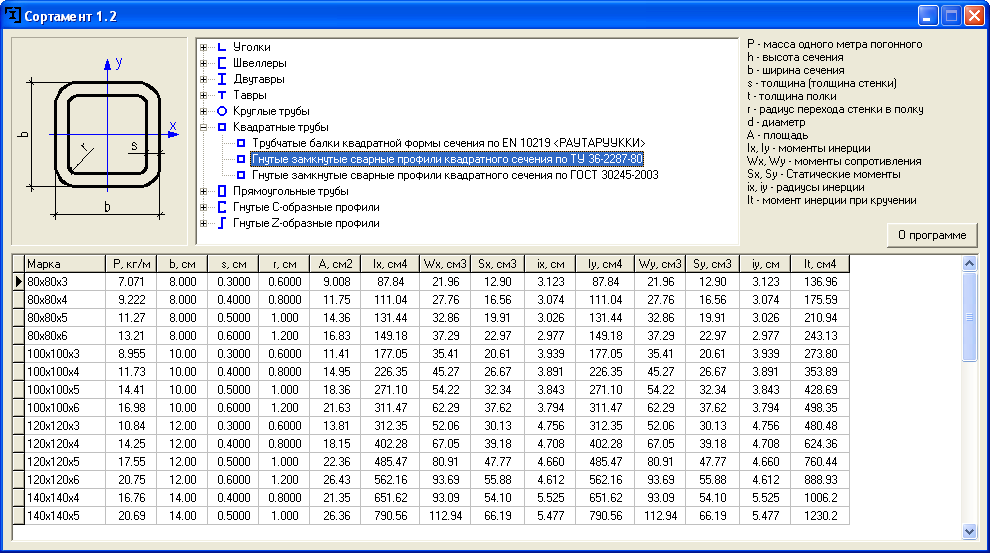Viewport: 990px width, 553px height.
Task: Click the row indicator arrow of 80x80x3
Action: [x=18, y=282]
